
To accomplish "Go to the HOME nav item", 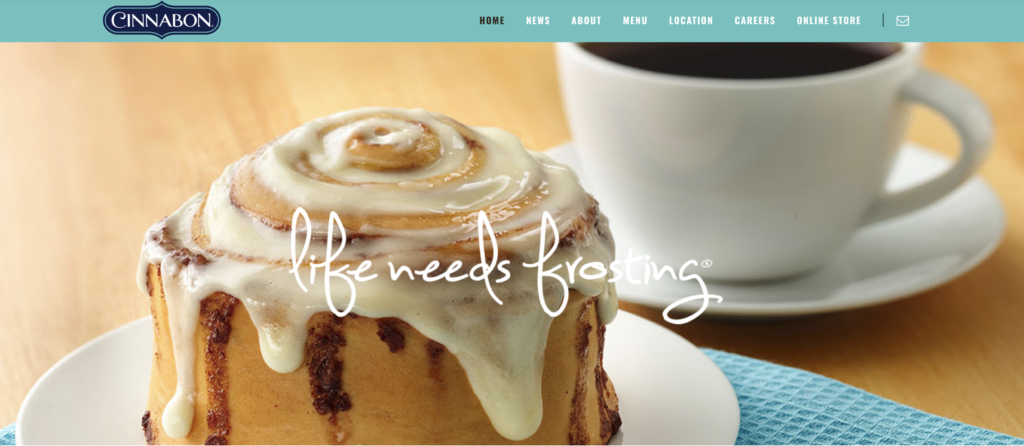I will (492, 21).
